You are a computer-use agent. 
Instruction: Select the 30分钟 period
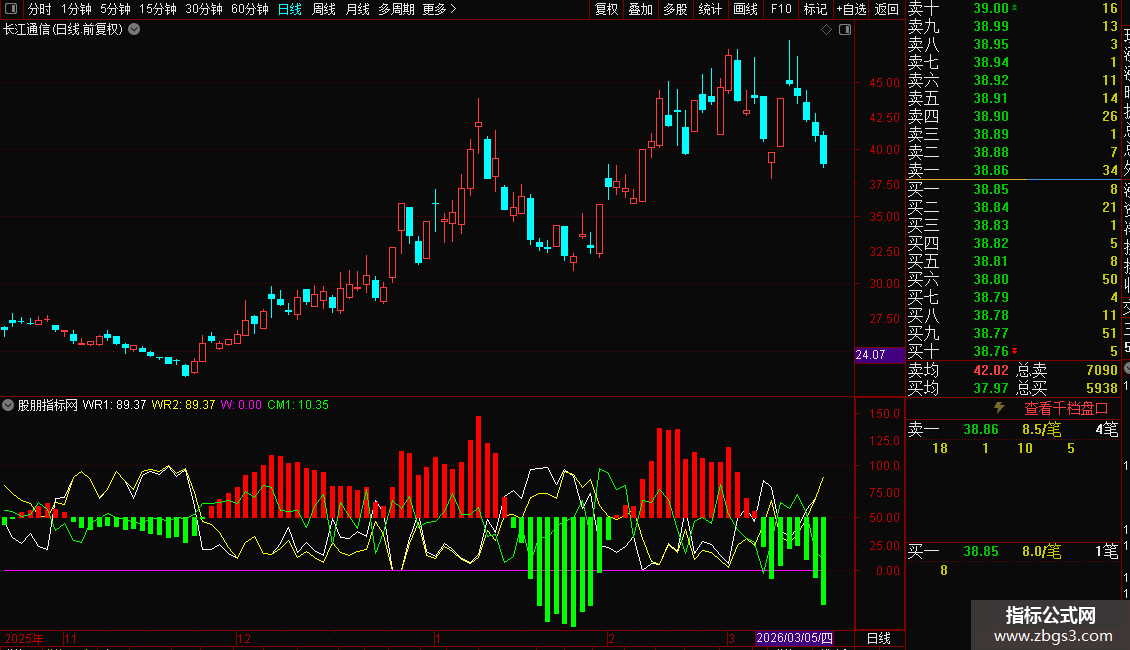tap(204, 9)
